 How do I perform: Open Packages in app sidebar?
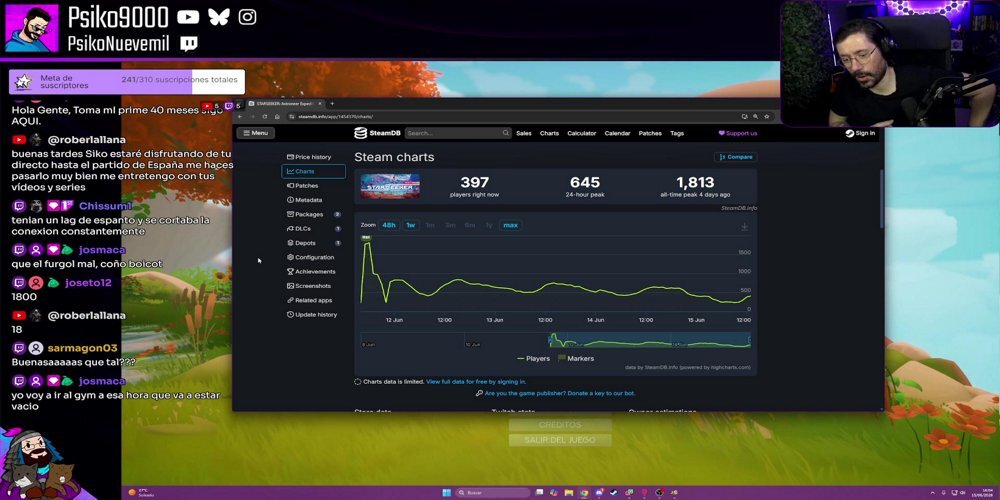click(x=312, y=214)
